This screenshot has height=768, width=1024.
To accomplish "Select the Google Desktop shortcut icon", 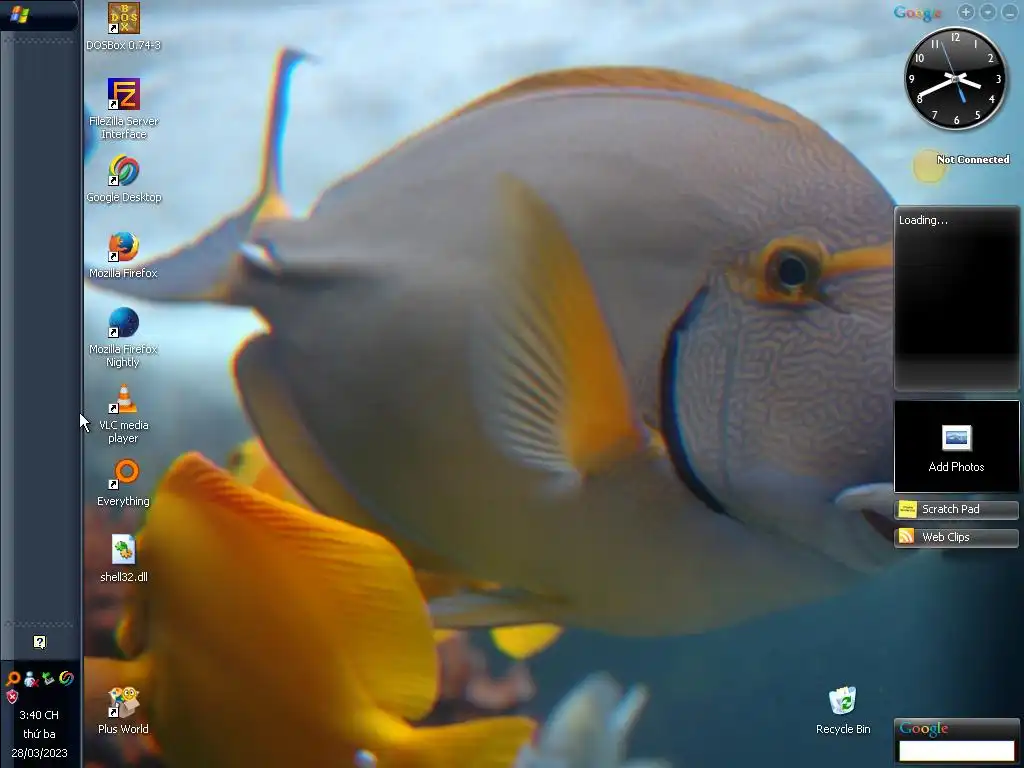I will click(123, 170).
